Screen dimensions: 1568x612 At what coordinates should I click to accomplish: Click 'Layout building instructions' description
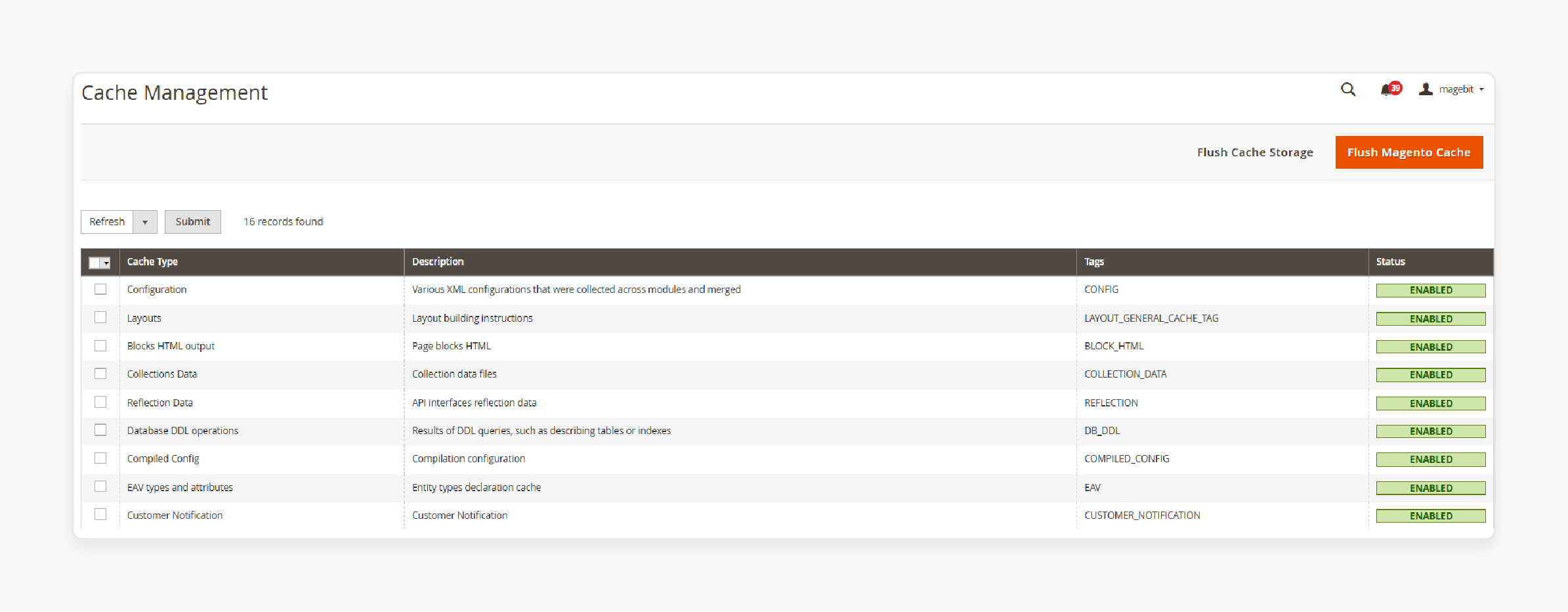[472, 318]
